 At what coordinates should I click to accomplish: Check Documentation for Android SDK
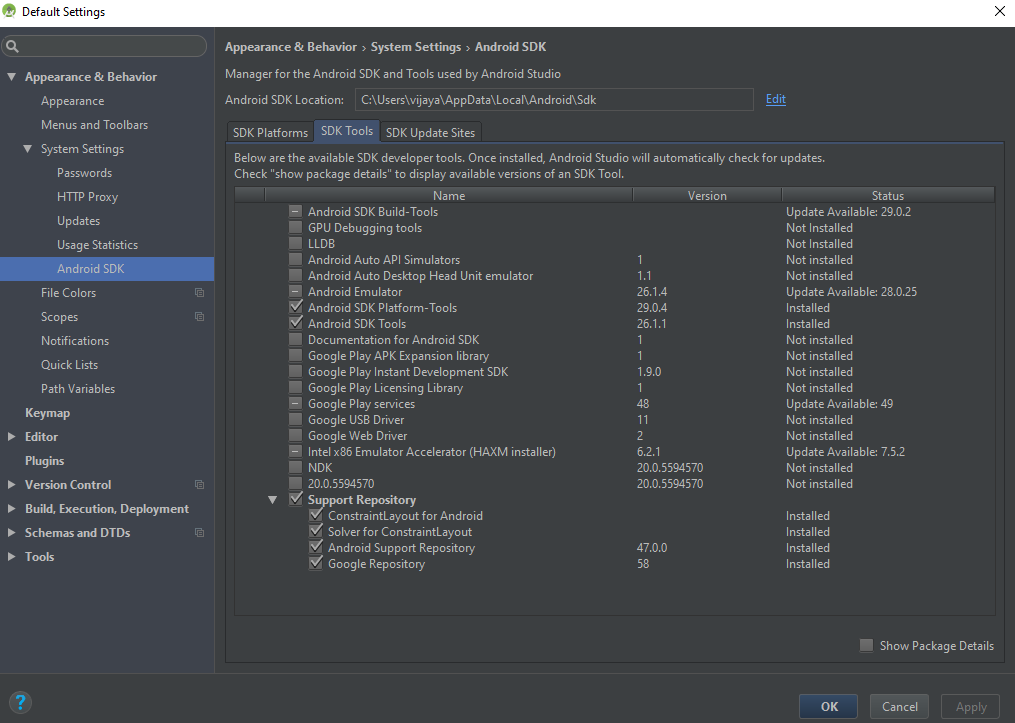(x=295, y=339)
